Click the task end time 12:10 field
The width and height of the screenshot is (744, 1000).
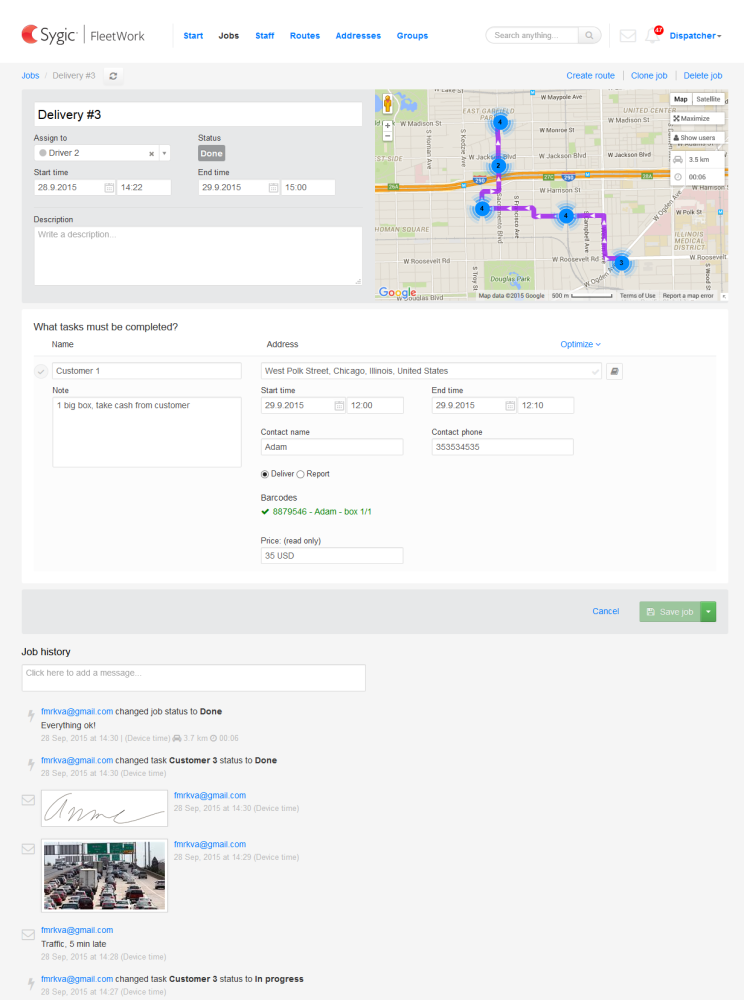546,406
